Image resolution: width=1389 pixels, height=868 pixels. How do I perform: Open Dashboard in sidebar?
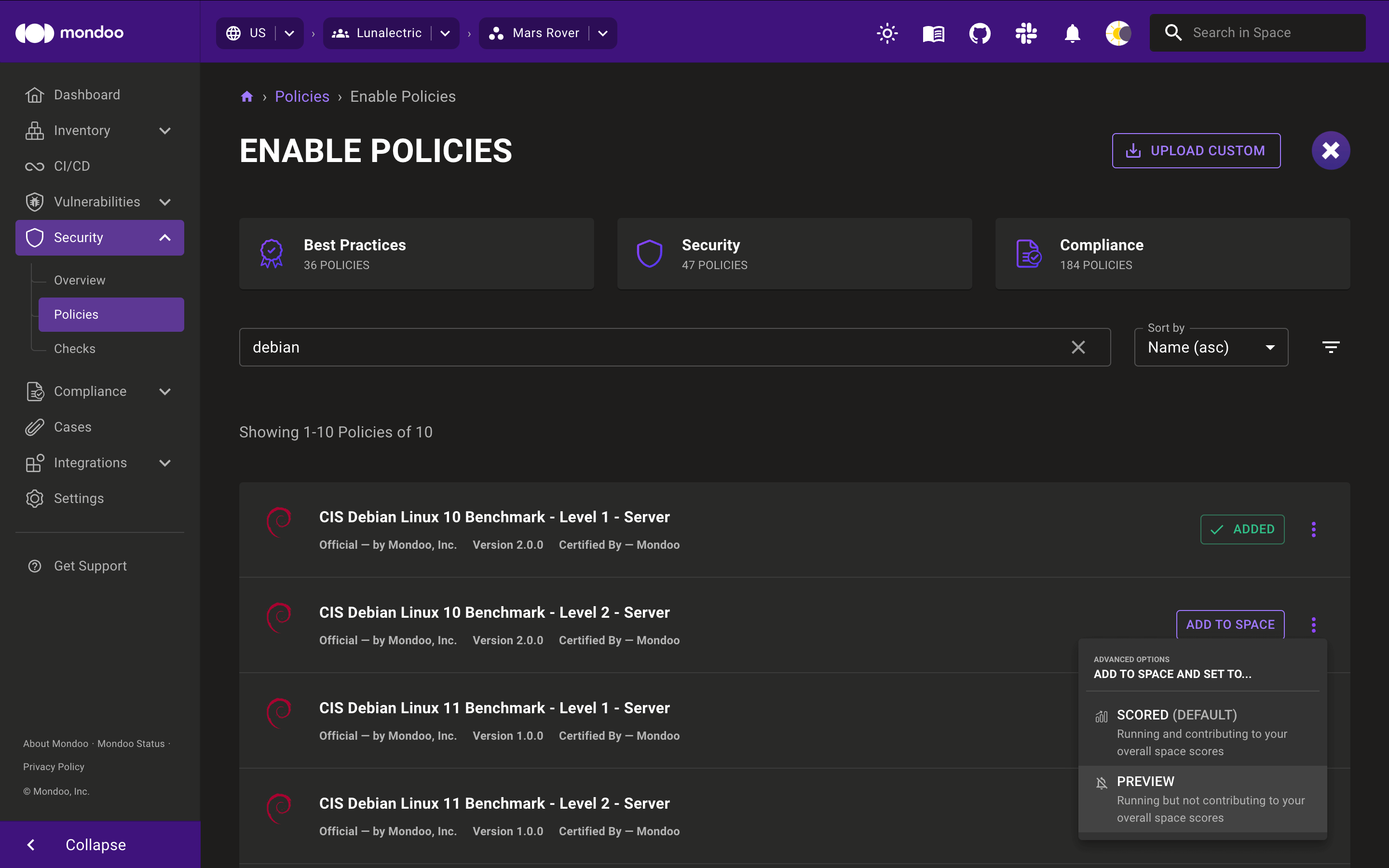coord(100,95)
